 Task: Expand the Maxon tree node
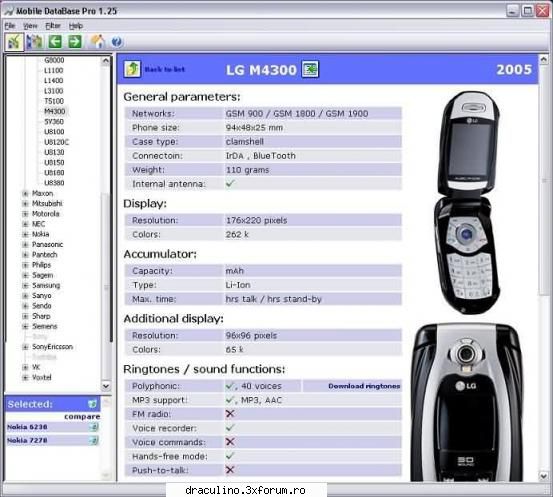pos(25,193)
